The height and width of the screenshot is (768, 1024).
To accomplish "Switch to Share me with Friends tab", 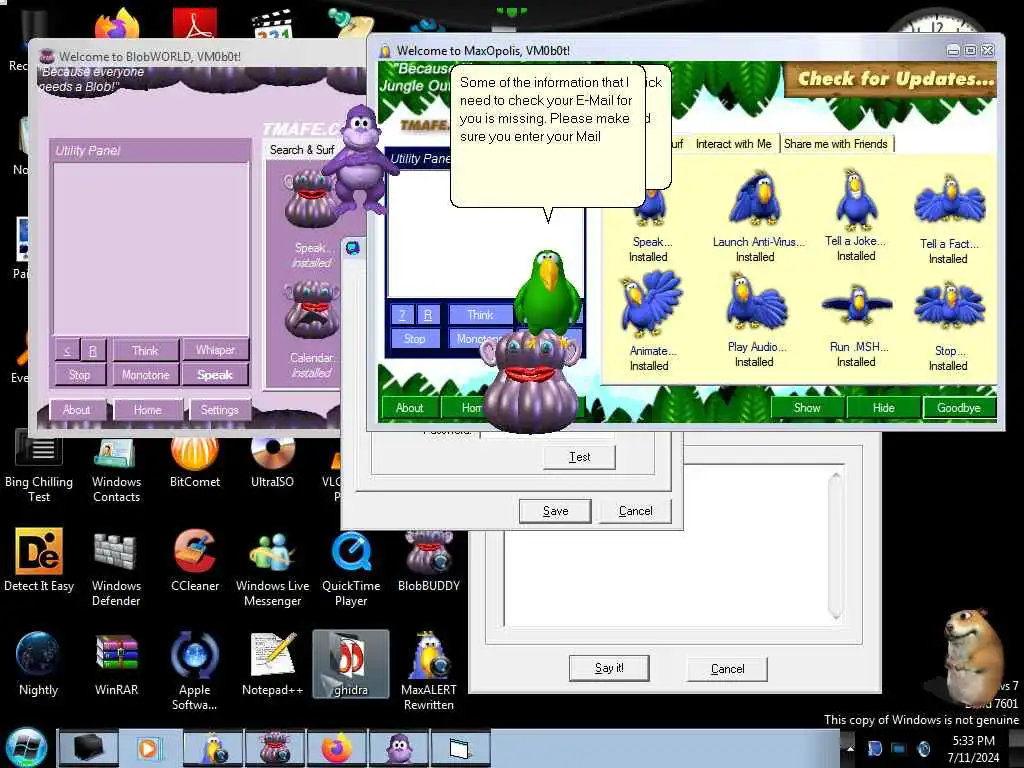I will click(x=835, y=144).
